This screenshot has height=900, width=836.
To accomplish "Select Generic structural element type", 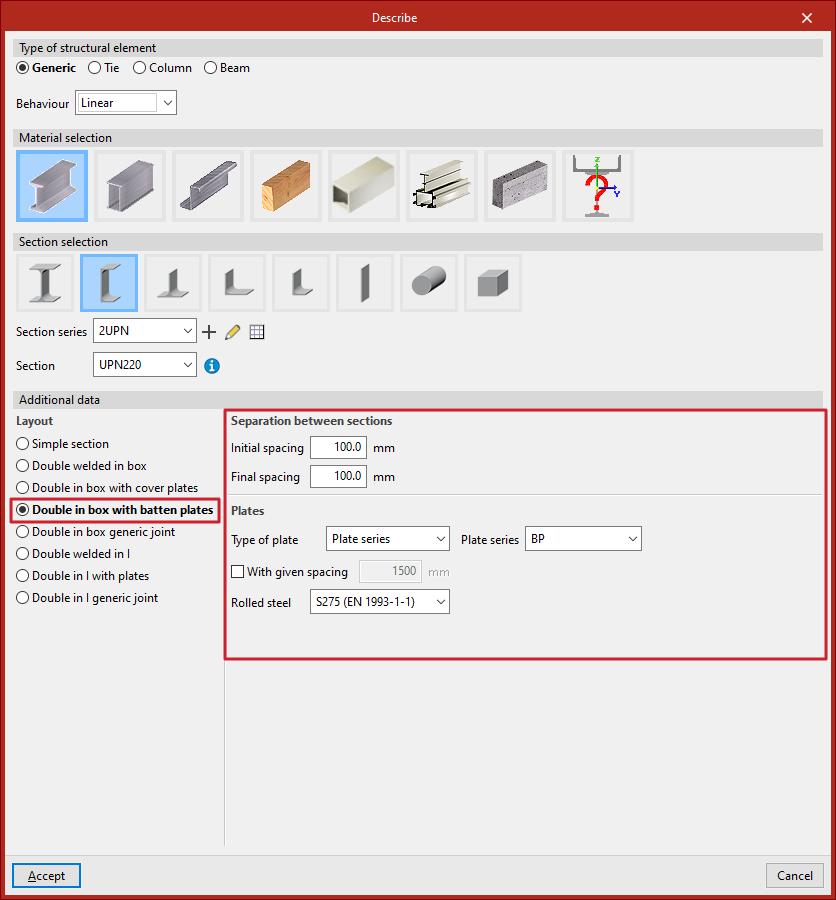I will coord(47,68).
